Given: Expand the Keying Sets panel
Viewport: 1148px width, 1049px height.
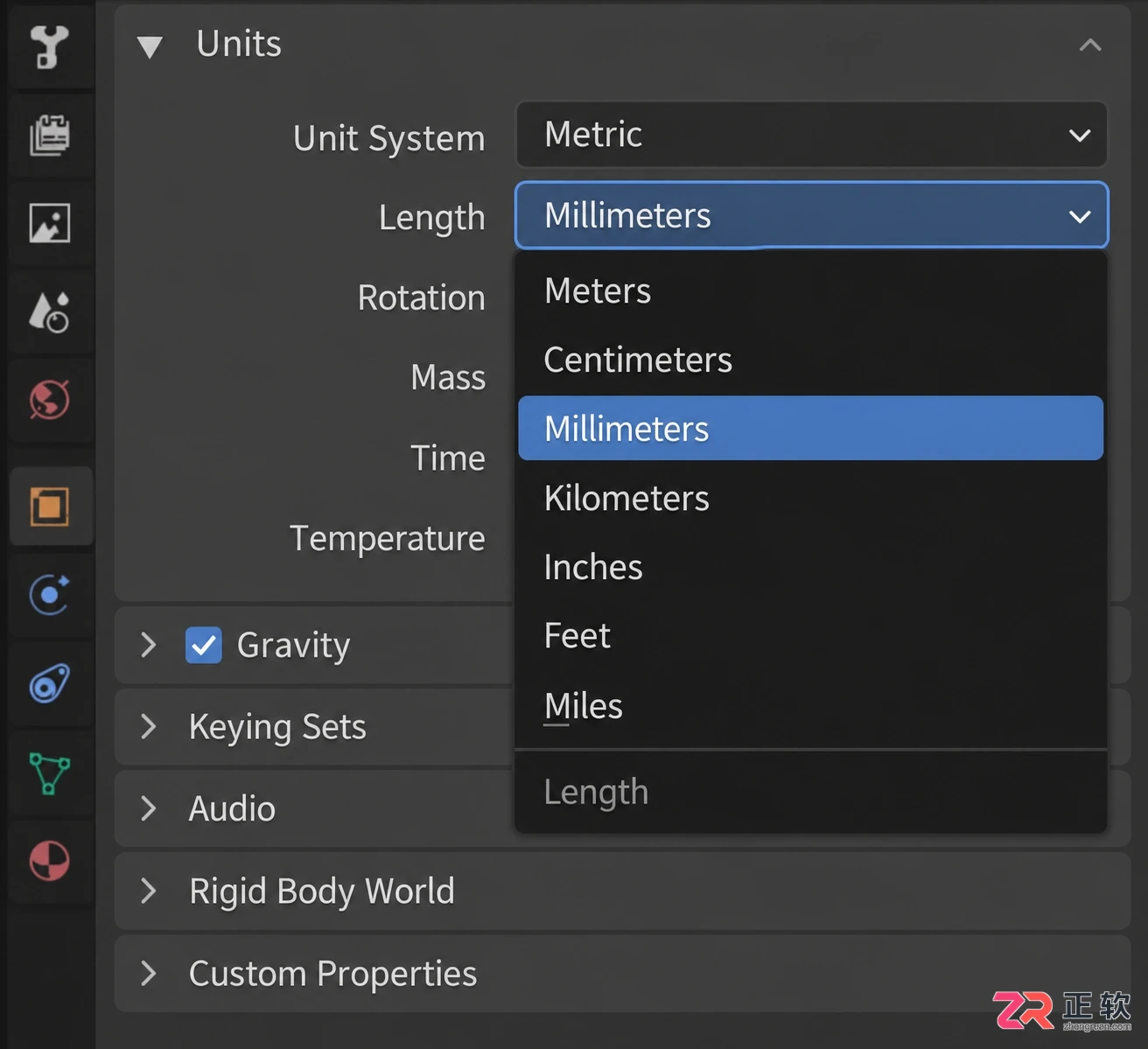Looking at the screenshot, I should [149, 726].
